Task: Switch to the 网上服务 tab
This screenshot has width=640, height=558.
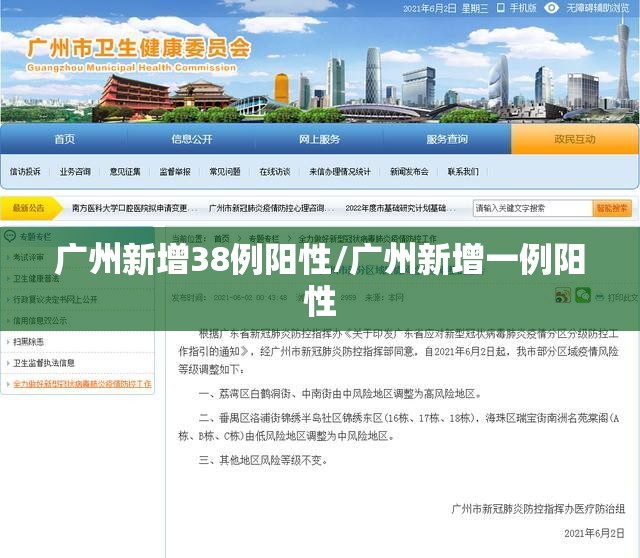Action: coord(319,139)
